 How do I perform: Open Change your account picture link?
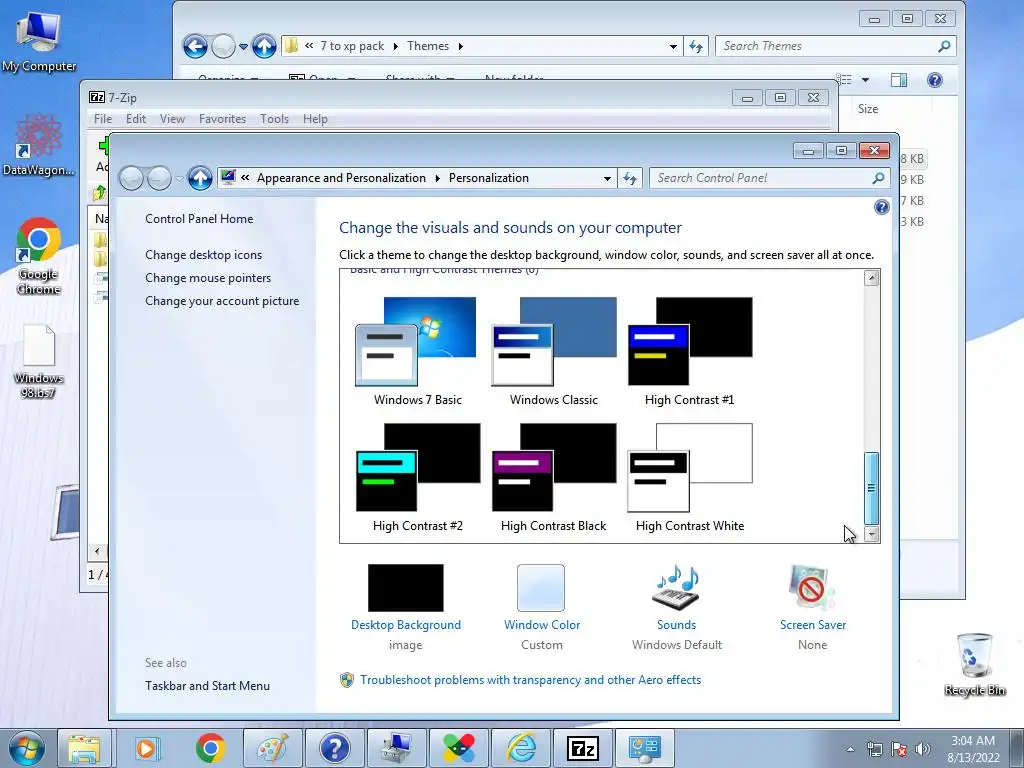(222, 301)
